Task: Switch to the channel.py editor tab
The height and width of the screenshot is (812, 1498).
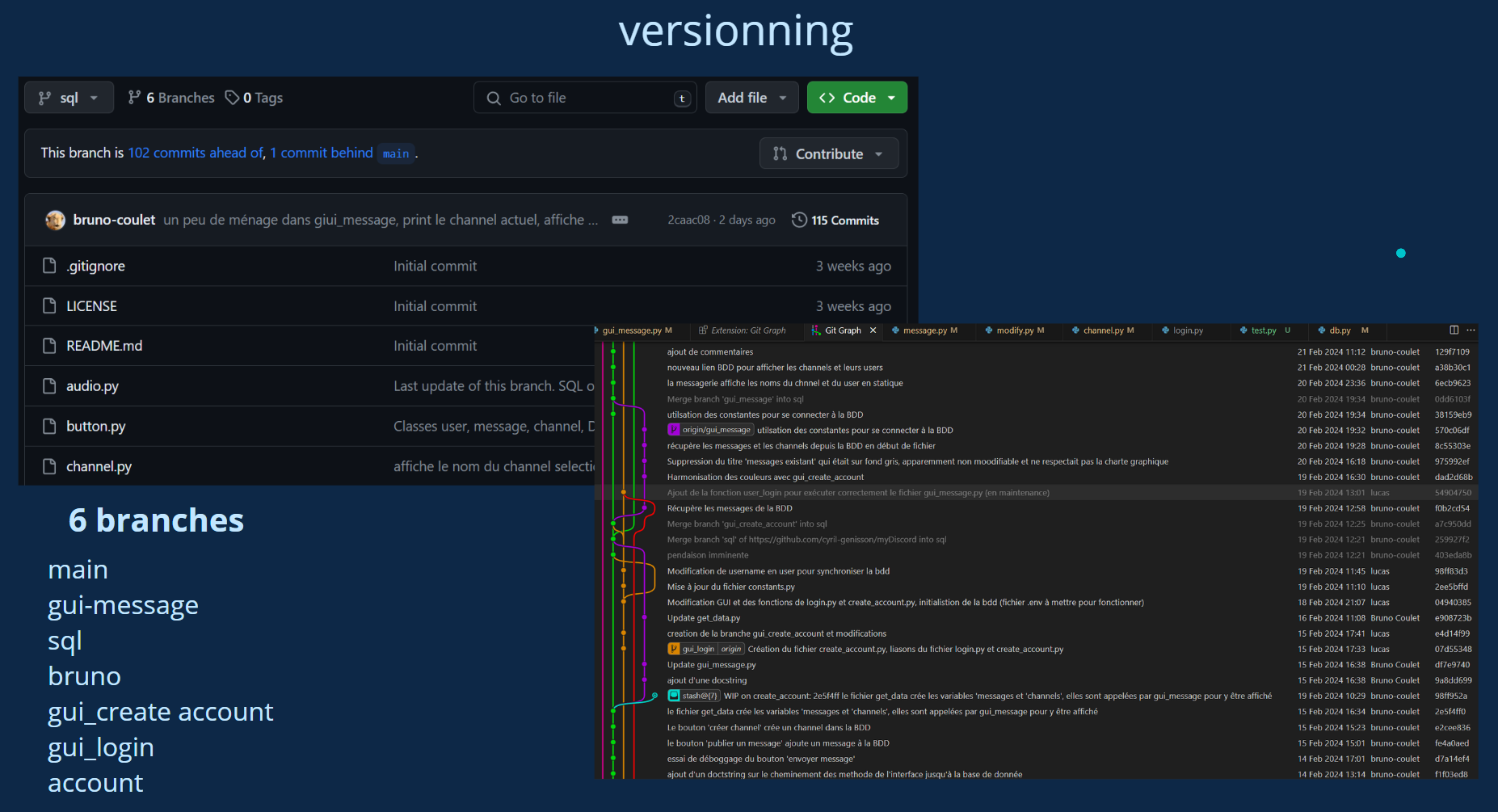Action: (x=1103, y=330)
